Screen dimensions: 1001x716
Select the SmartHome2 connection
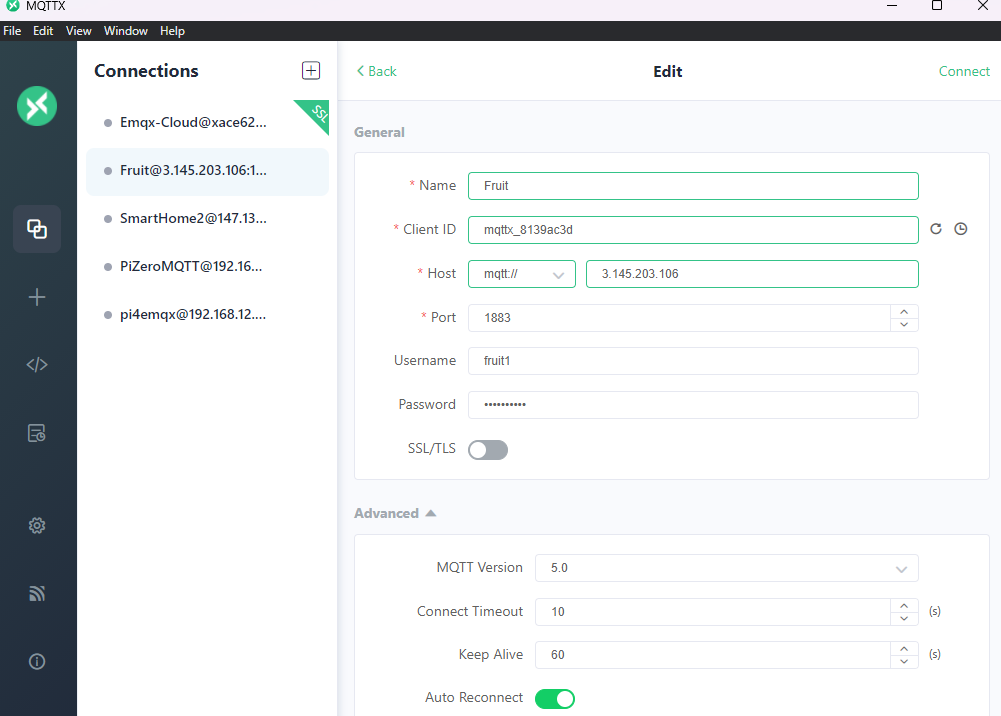coord(207,219)
